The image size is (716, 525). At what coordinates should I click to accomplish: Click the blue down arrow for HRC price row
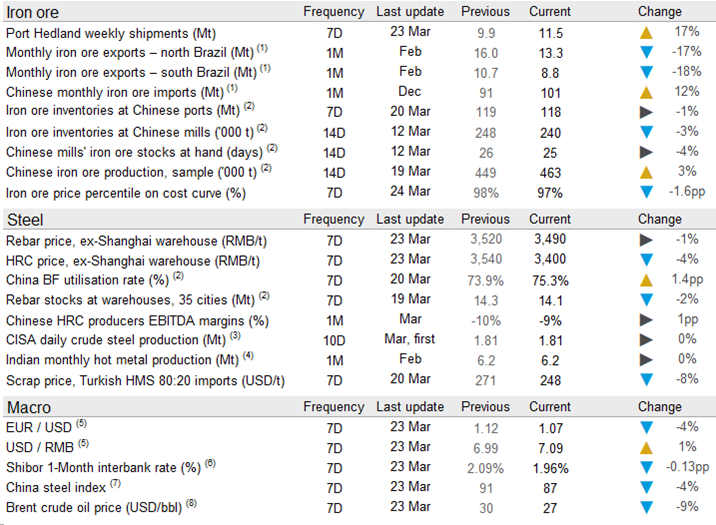tap(646, 260)
